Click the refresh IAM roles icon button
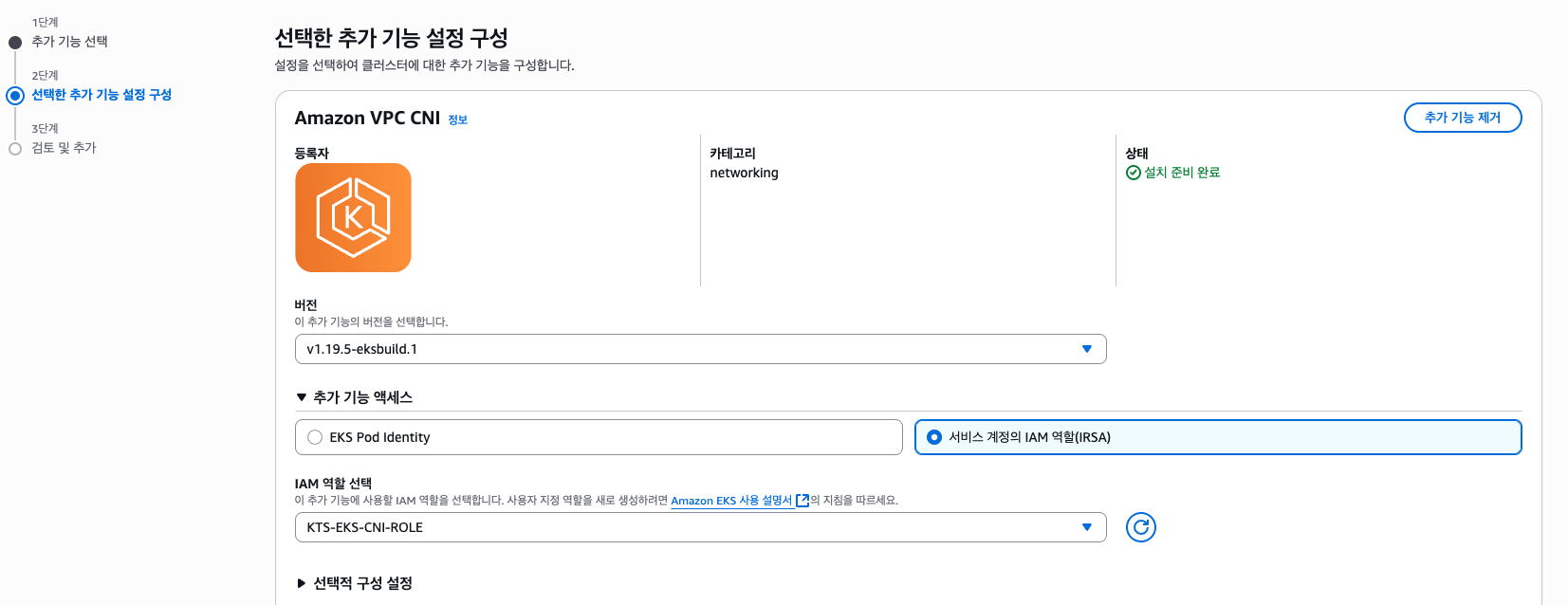Screen dimensions: 1568x605 coord(1140,527)
